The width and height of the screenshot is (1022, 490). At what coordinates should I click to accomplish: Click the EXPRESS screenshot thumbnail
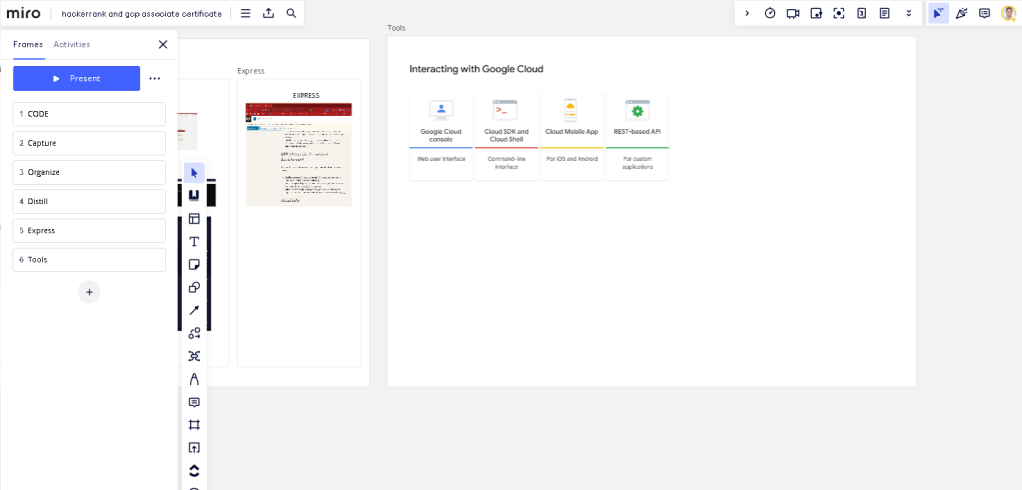coord(299,154)
